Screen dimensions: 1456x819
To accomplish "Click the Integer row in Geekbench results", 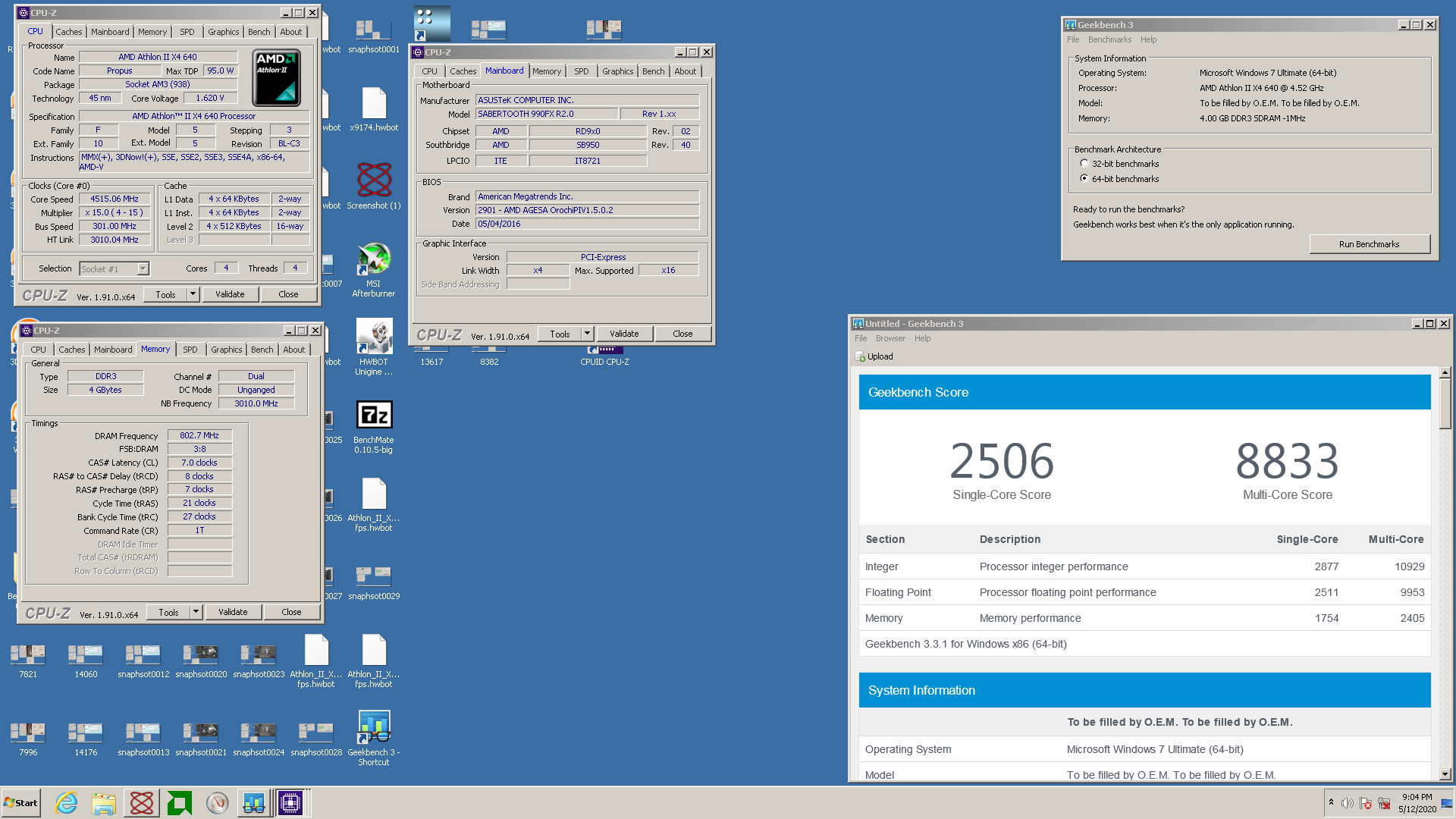I will [x=1144, y=566].
